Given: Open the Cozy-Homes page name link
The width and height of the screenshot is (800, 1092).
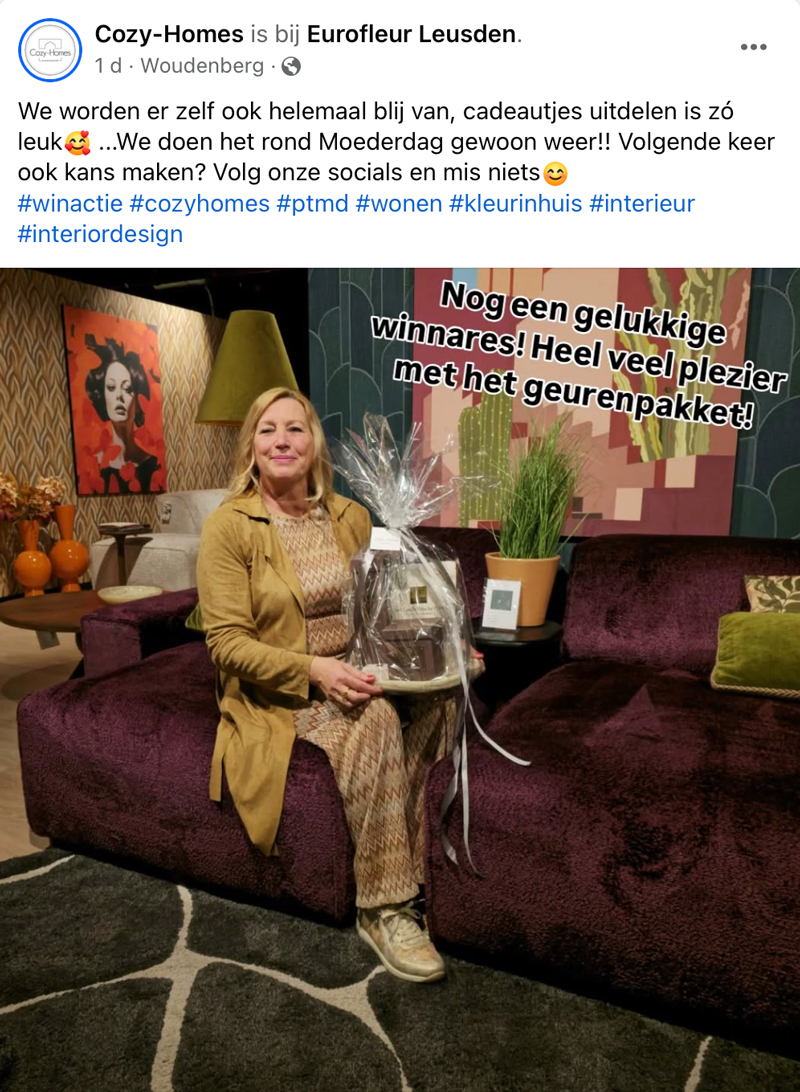Looking at the screenshot, I should 169,33.
